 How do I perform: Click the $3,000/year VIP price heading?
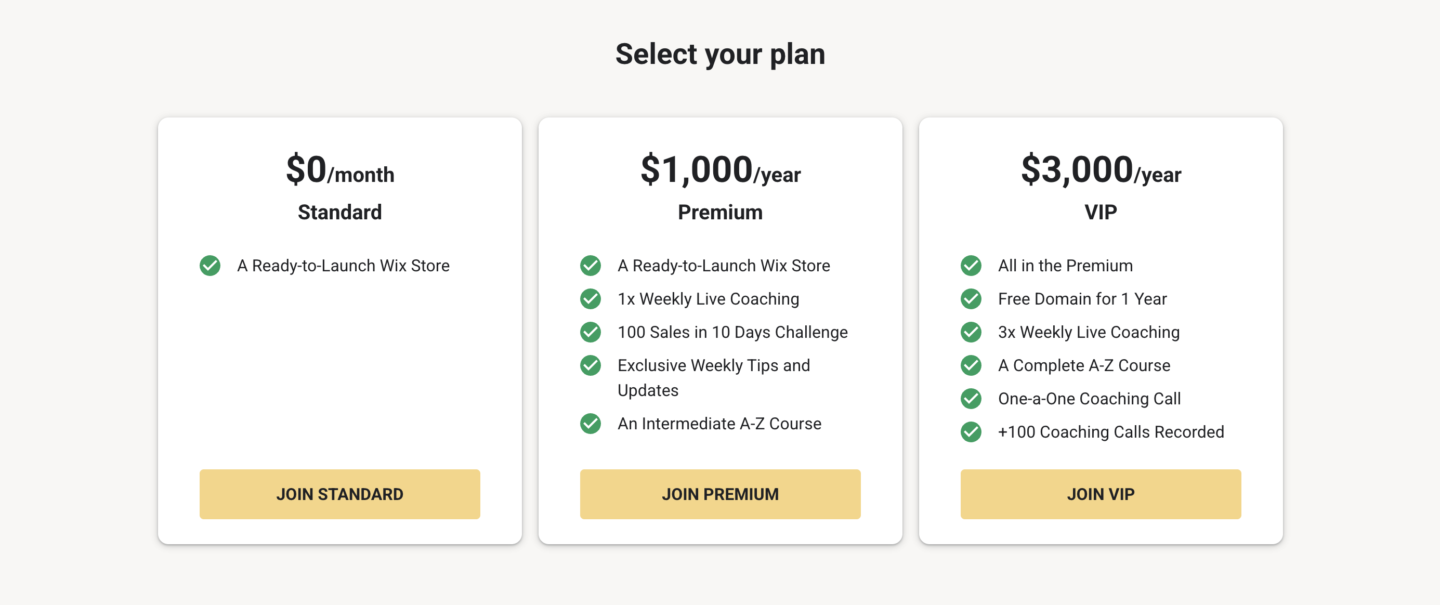1100,171
